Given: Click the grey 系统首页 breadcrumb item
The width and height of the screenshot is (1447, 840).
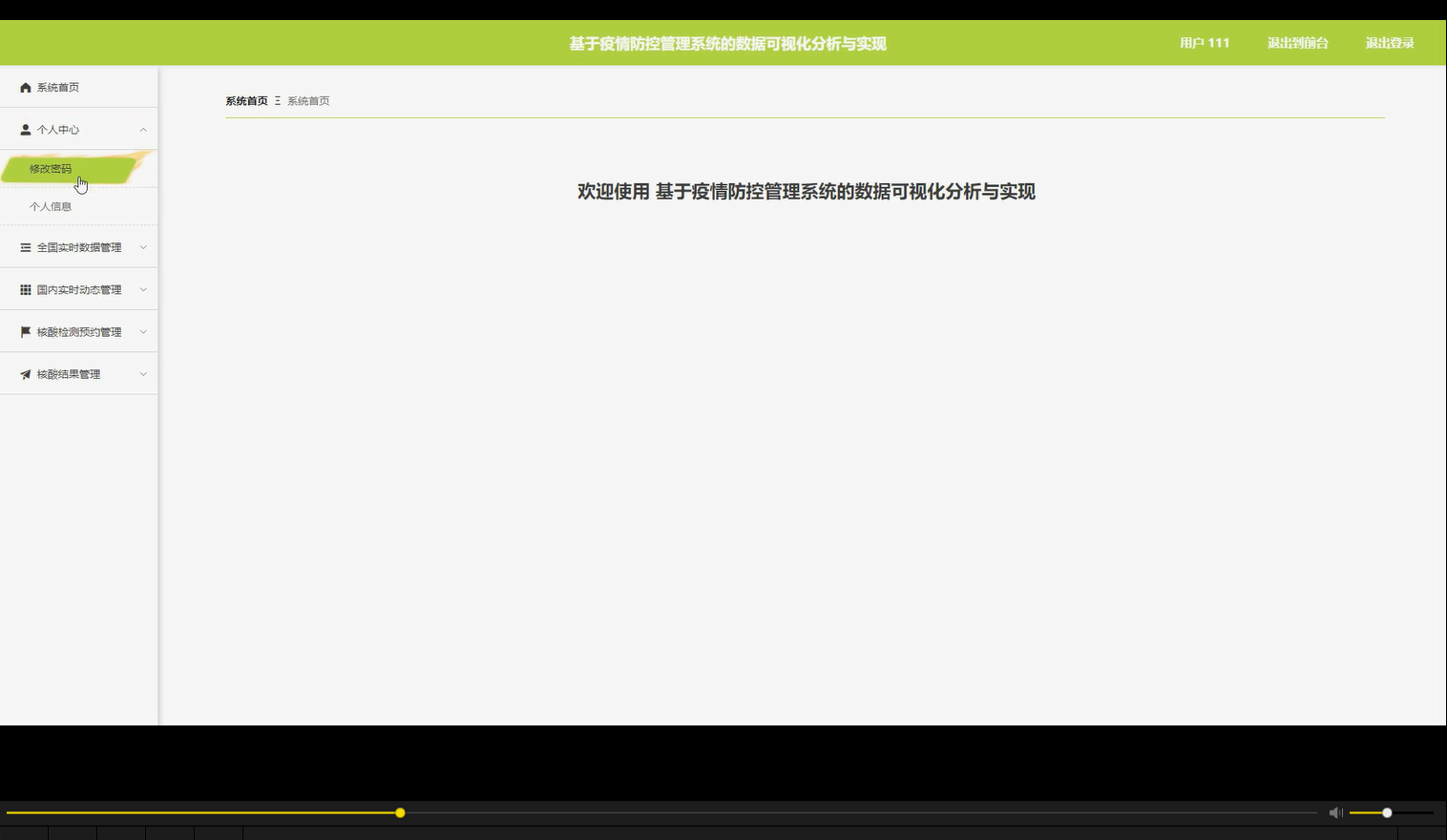Looking at the screenshot, I should pos(308,101).
